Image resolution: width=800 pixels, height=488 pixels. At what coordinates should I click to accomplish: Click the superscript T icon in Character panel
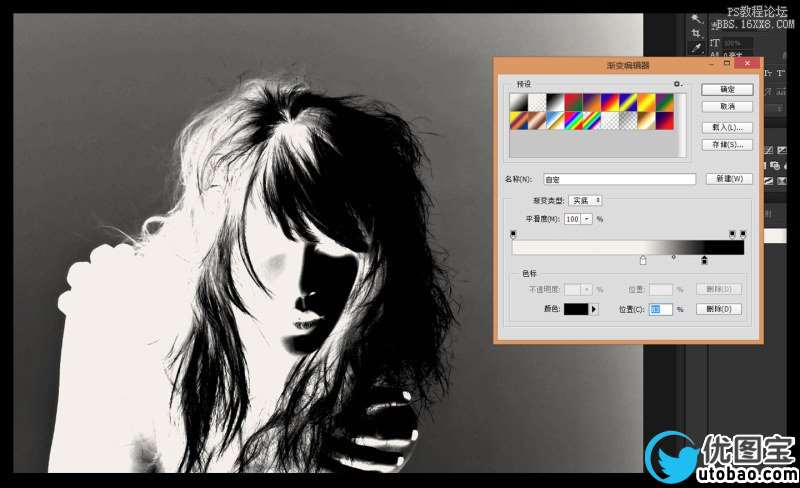click(781, 74)
